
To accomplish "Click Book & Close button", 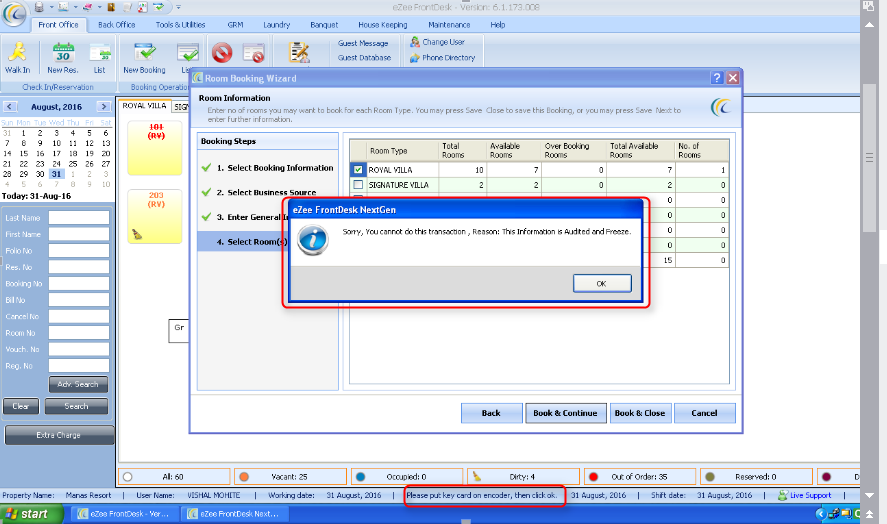I will 640,413.
